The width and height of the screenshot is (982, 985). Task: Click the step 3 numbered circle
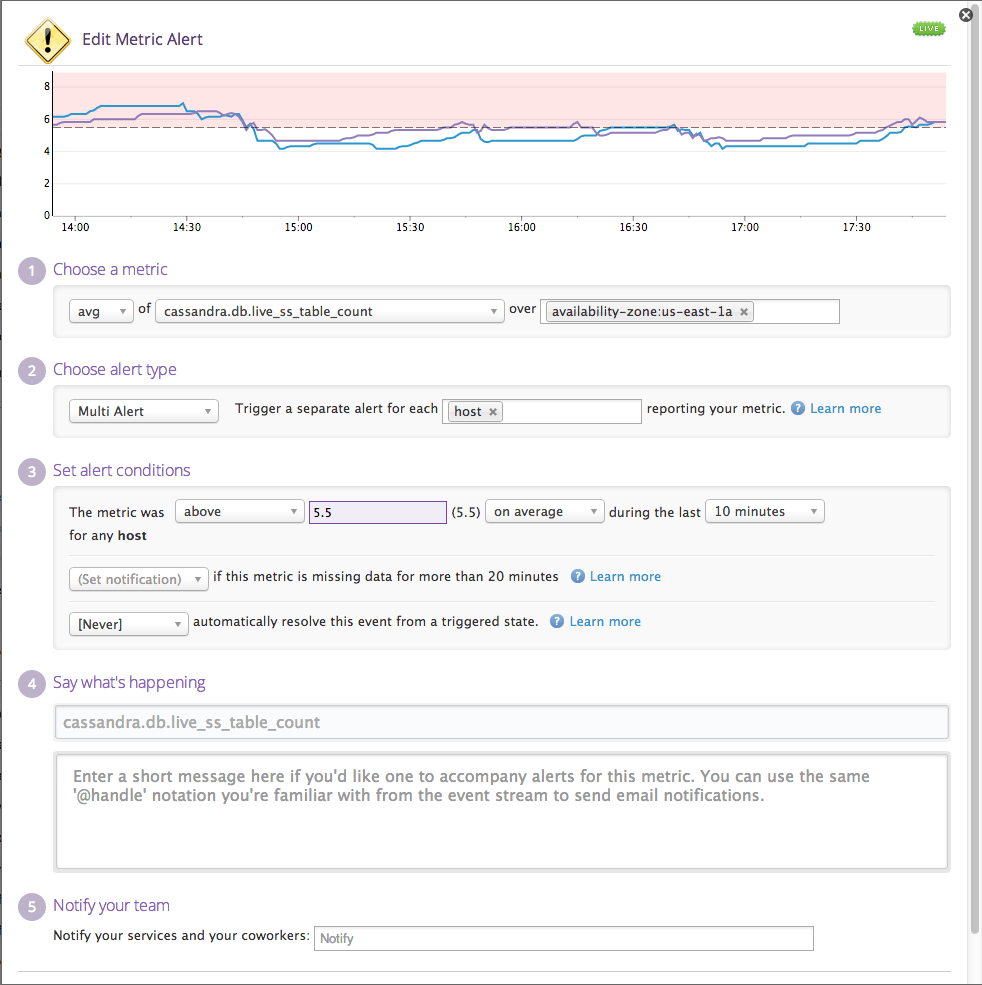[x=31, y=470]
